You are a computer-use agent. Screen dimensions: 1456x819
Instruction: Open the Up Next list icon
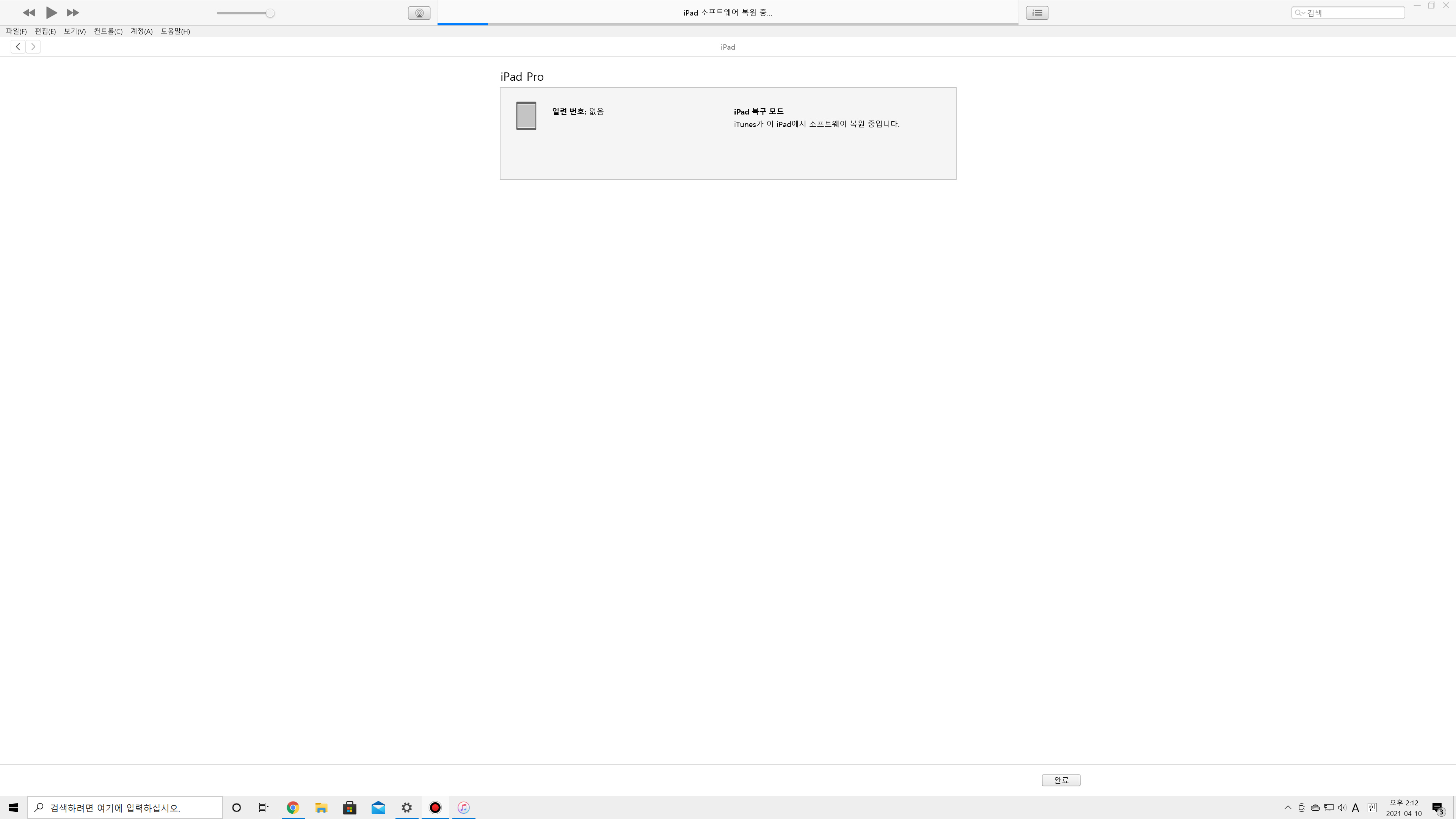[1037, 13]
